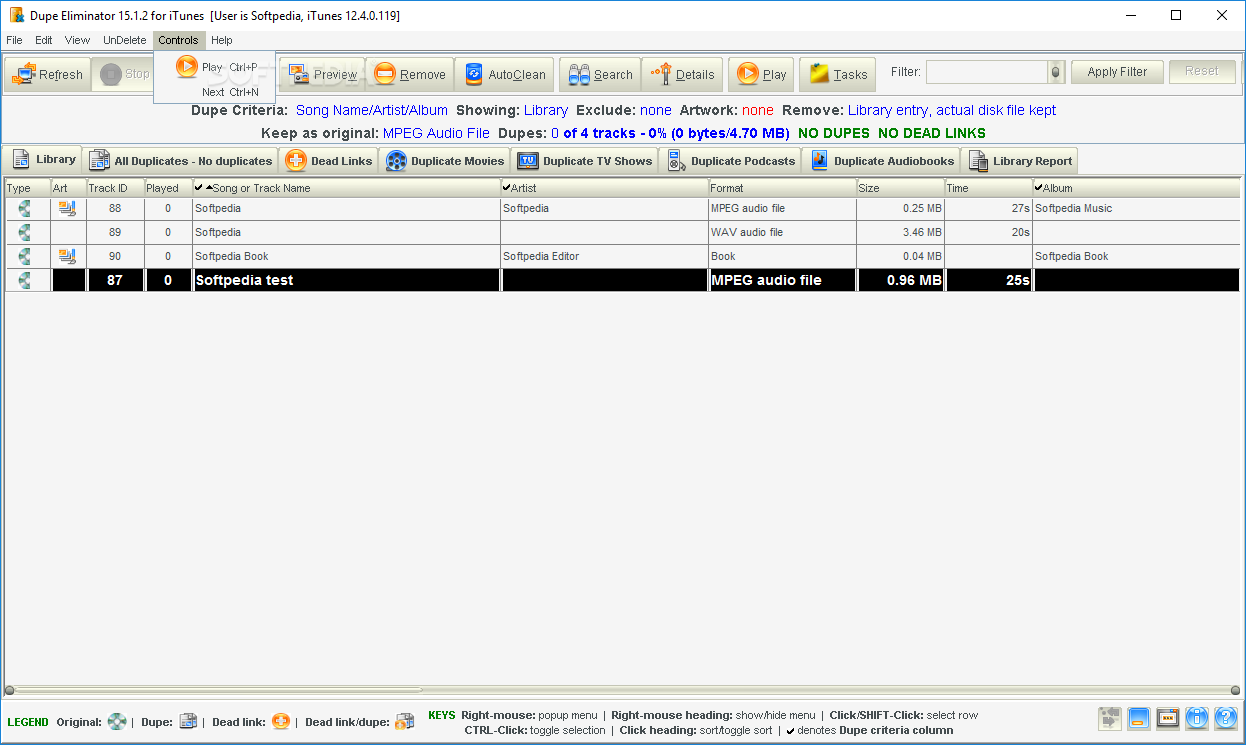1246x745 pixels.
Task: Click the Dead link/dupe legend icon
Action: [404, 721]
